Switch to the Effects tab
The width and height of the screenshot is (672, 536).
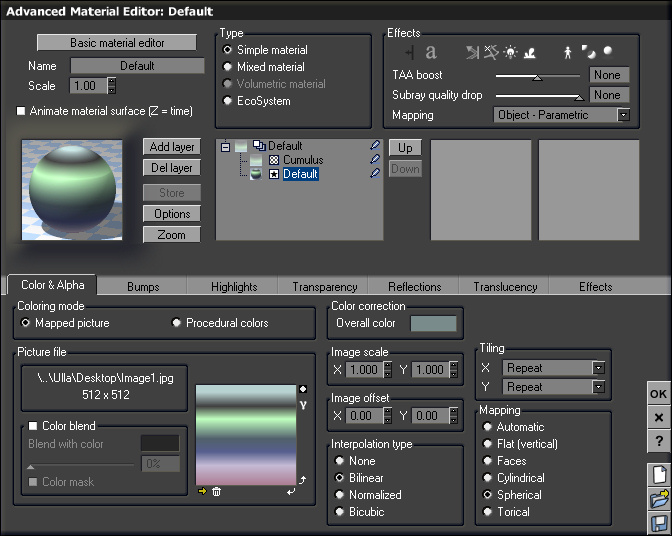click(x=595, y=287)
